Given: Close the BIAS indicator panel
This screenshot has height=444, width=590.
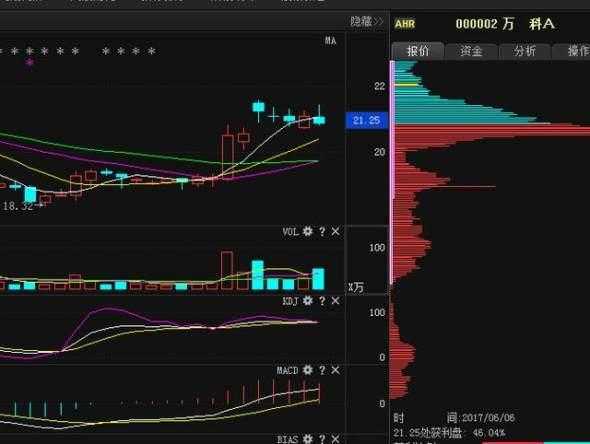Looking at the screenshot, I should (335, 439).
